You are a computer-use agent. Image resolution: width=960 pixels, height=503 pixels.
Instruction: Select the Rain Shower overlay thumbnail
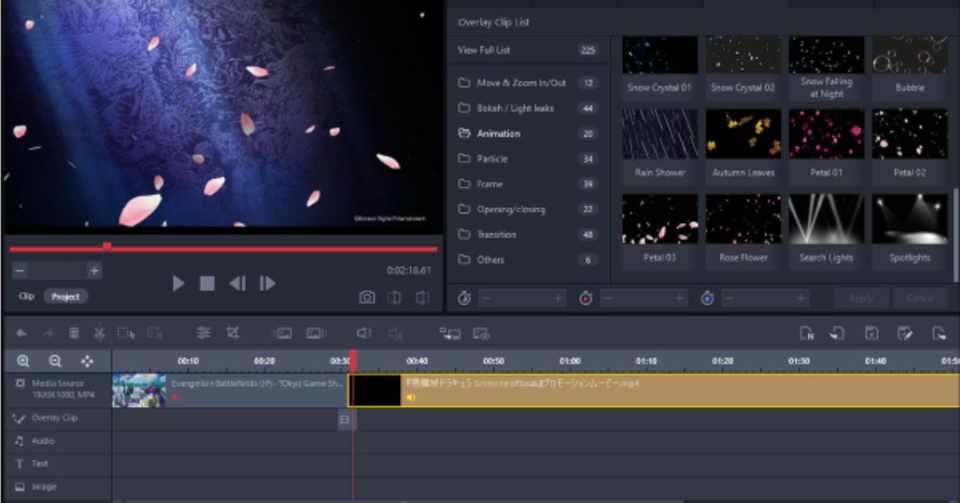[660, 135]
